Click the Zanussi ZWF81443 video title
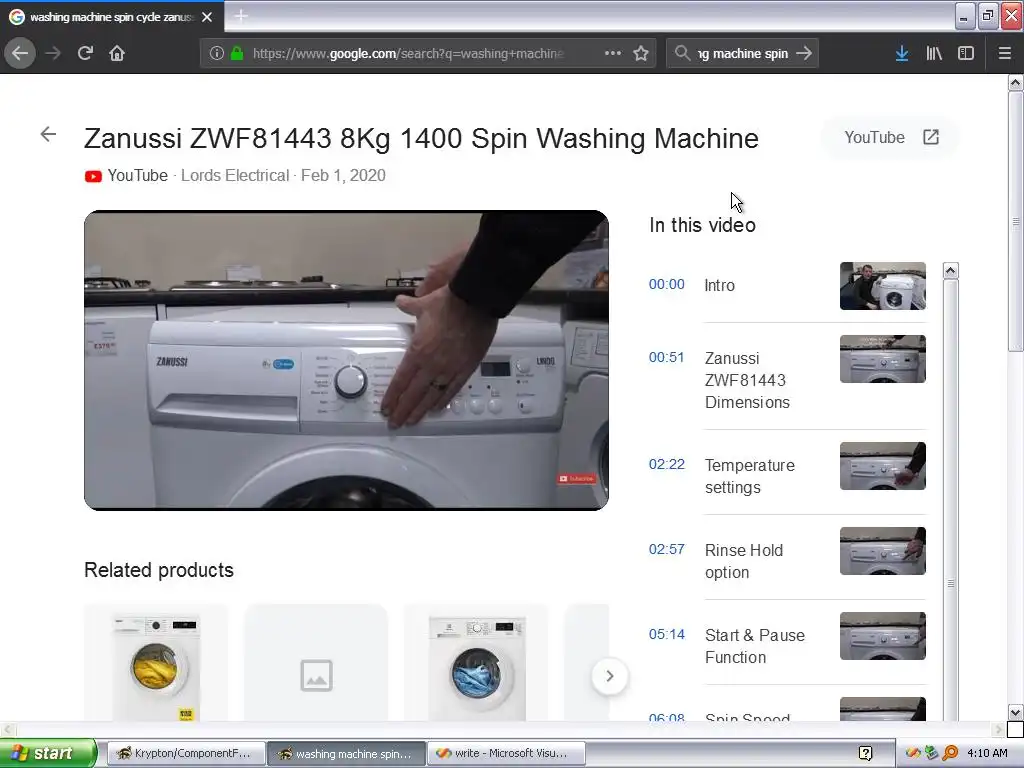Screen dimensions: 1024x768 click(421, 138)
